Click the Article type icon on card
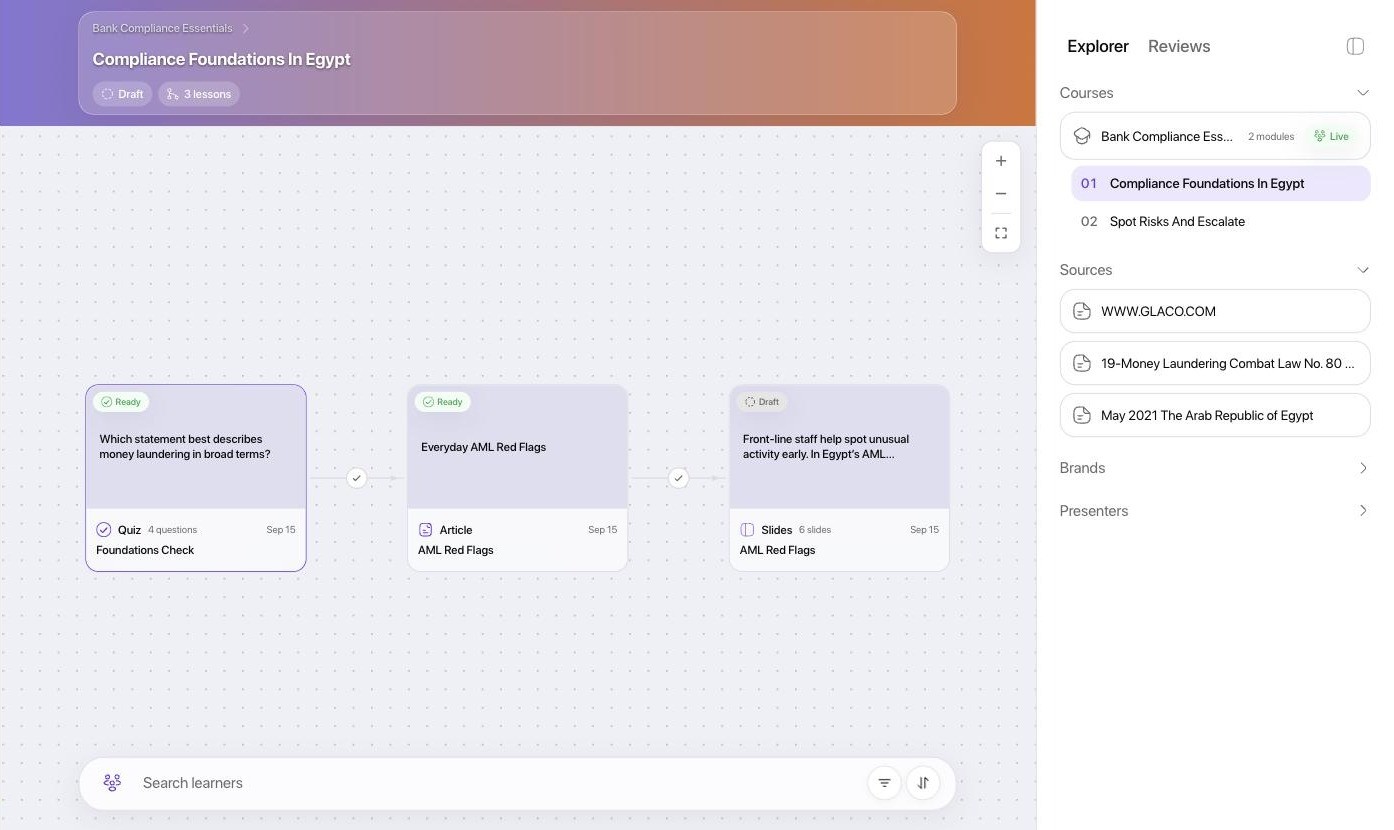This screenshot has height=830, width=1394. 426,530
